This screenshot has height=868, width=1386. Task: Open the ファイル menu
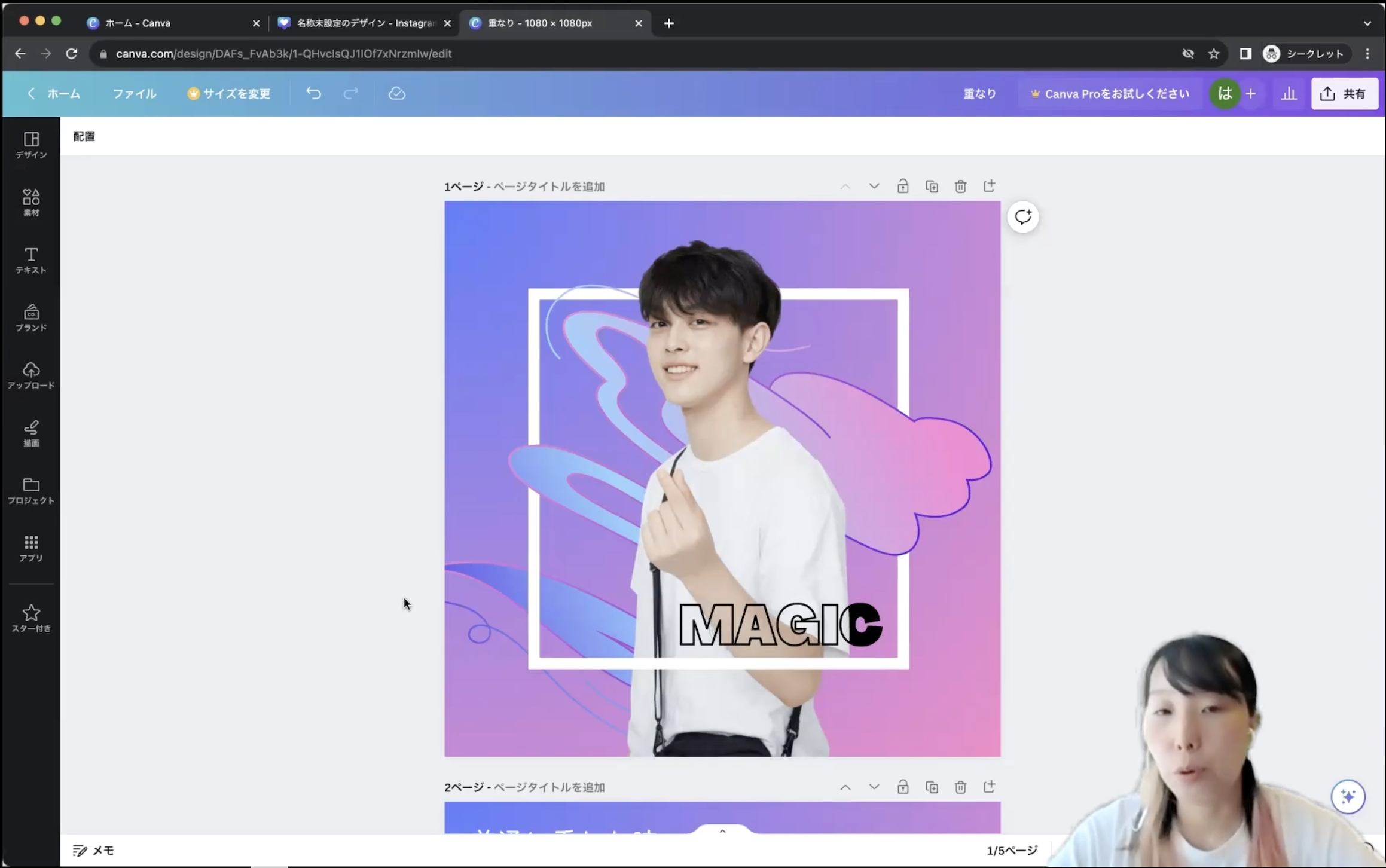(135, 94)
